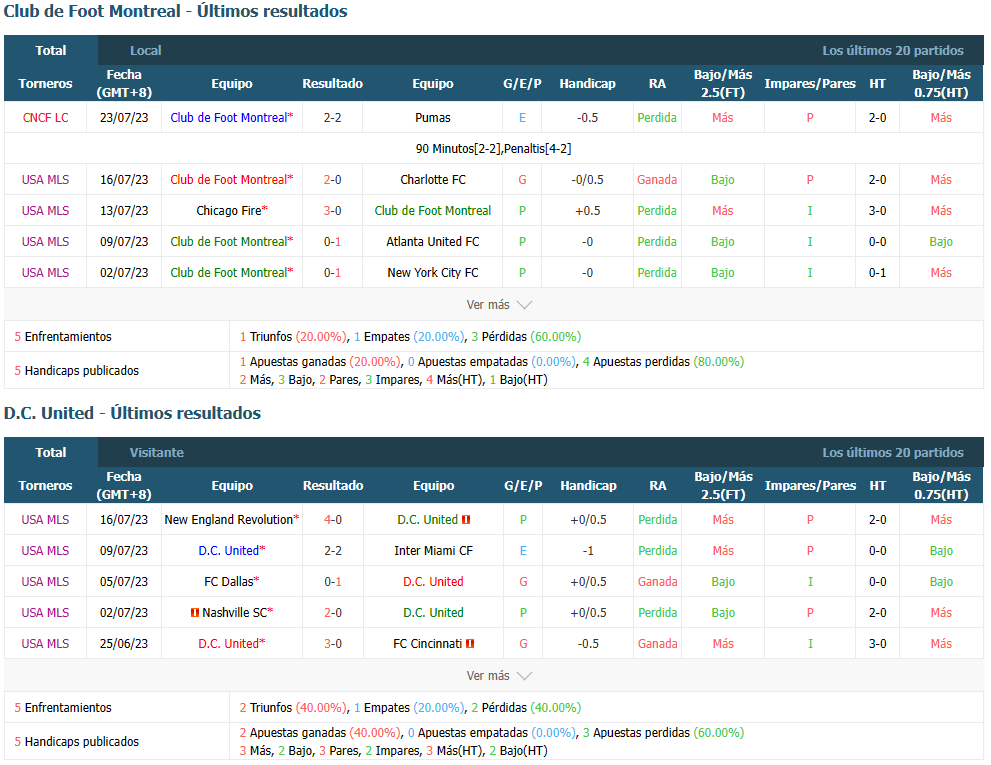Screen dimensions: 991x765
Task: Select the Total tab in D.C. United results
Action: 51,453
